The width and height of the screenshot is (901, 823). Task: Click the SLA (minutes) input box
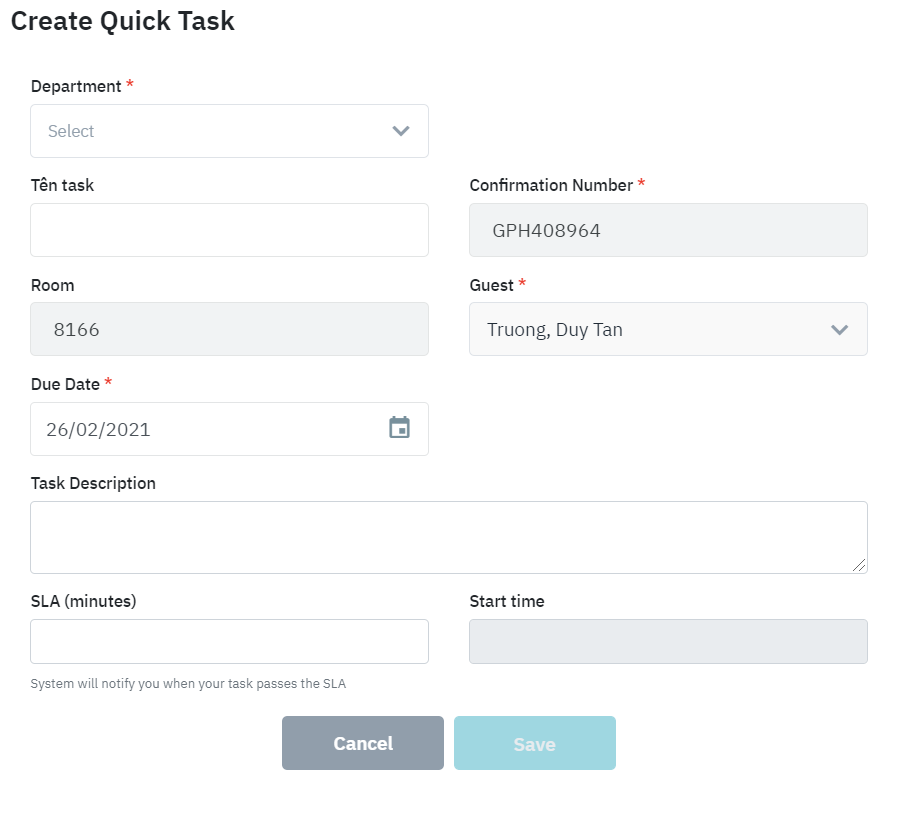point(229,641)
